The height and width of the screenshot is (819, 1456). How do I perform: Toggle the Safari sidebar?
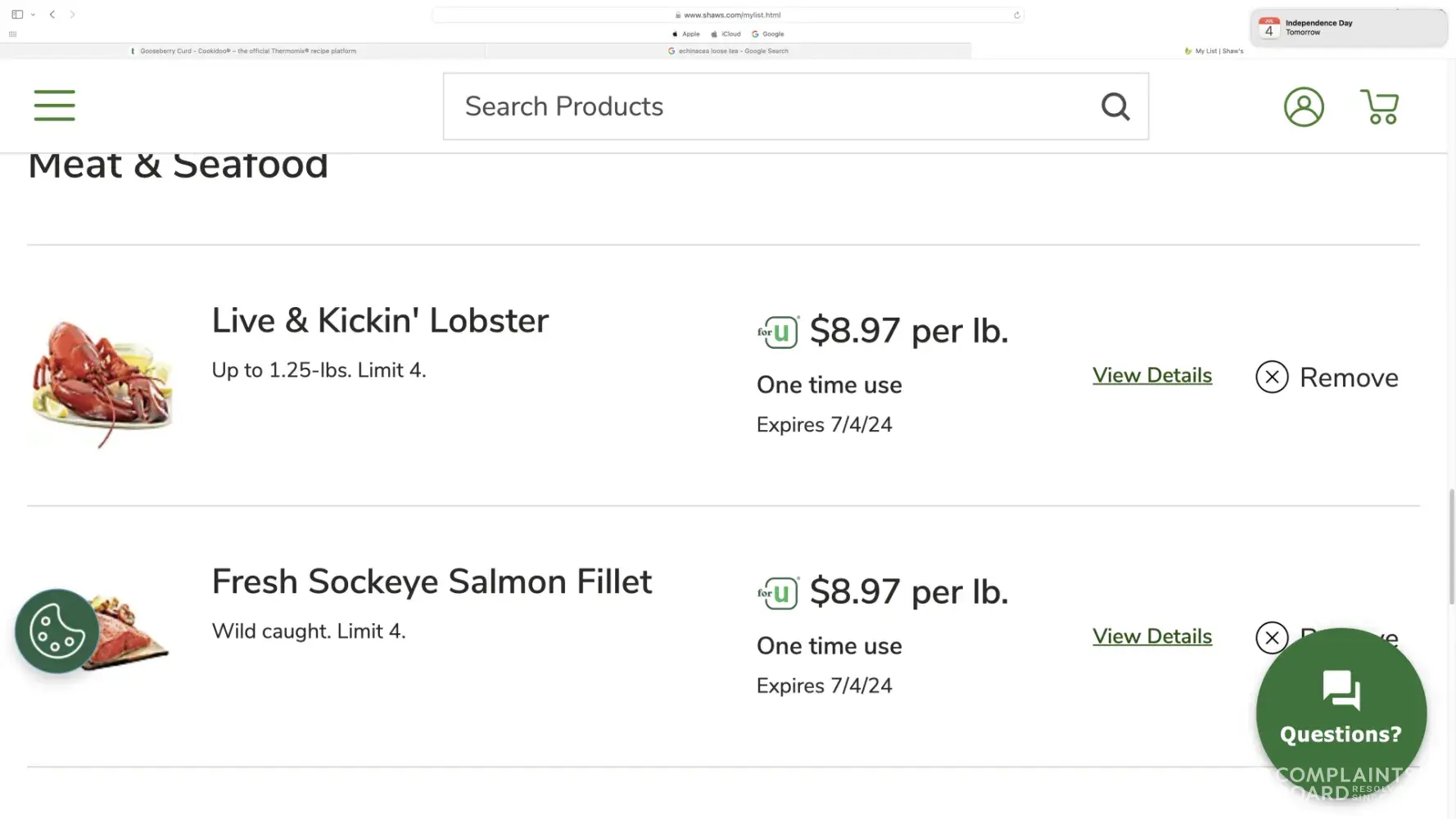(16, 15)
